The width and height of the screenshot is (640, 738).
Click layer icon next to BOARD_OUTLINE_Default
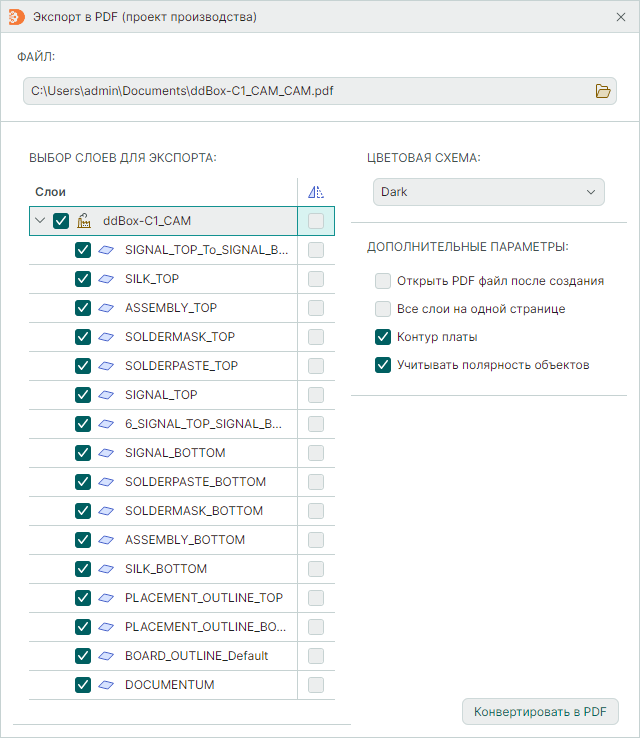tap(106, 656)
